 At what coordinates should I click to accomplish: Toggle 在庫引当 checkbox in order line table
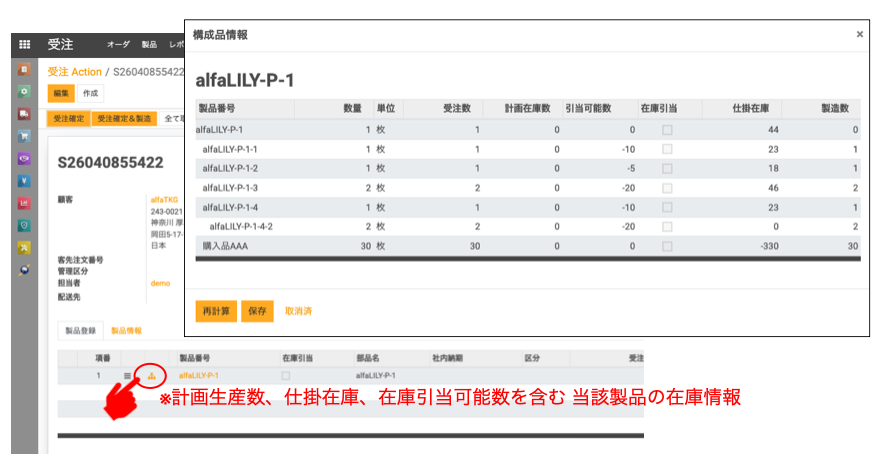click(x=285, y=376)
